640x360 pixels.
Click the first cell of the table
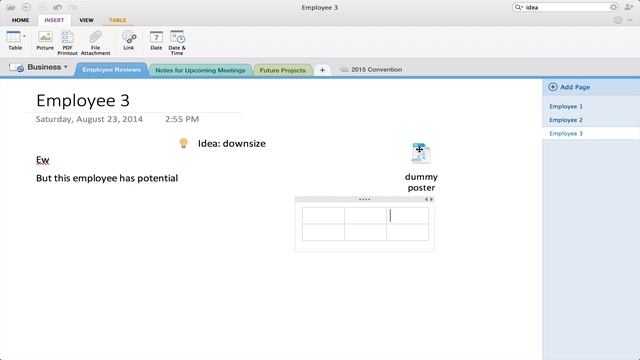[323, 216]
